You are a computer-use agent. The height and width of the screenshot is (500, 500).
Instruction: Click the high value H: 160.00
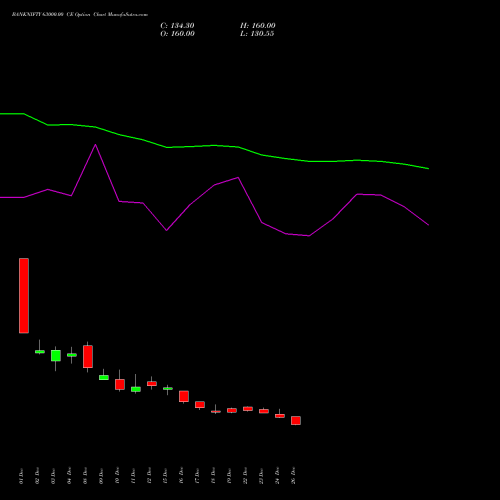(258, 26)
